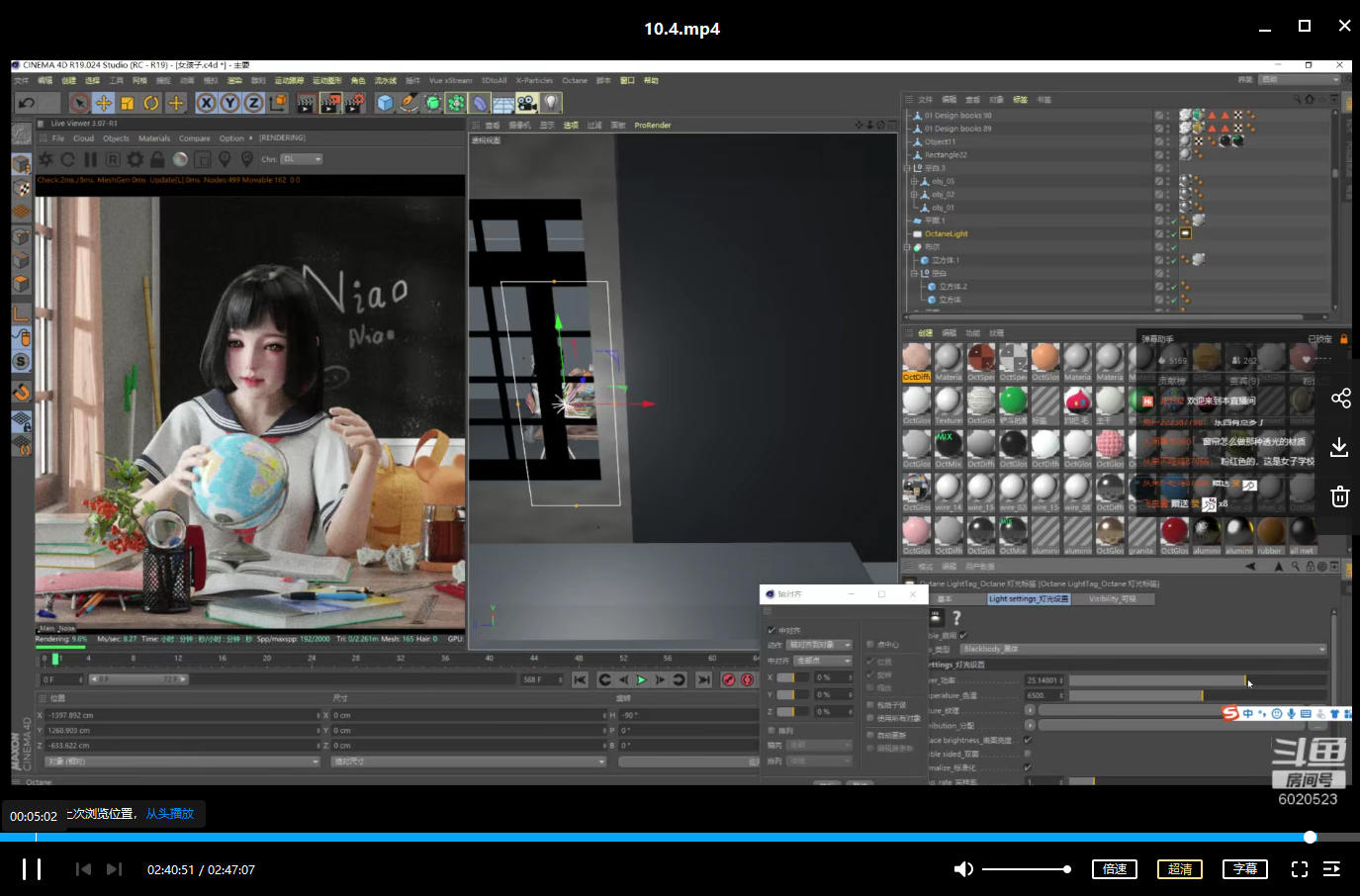1360x896 pixels.
Task: Pause the video playback
Action: click(32, 869)
